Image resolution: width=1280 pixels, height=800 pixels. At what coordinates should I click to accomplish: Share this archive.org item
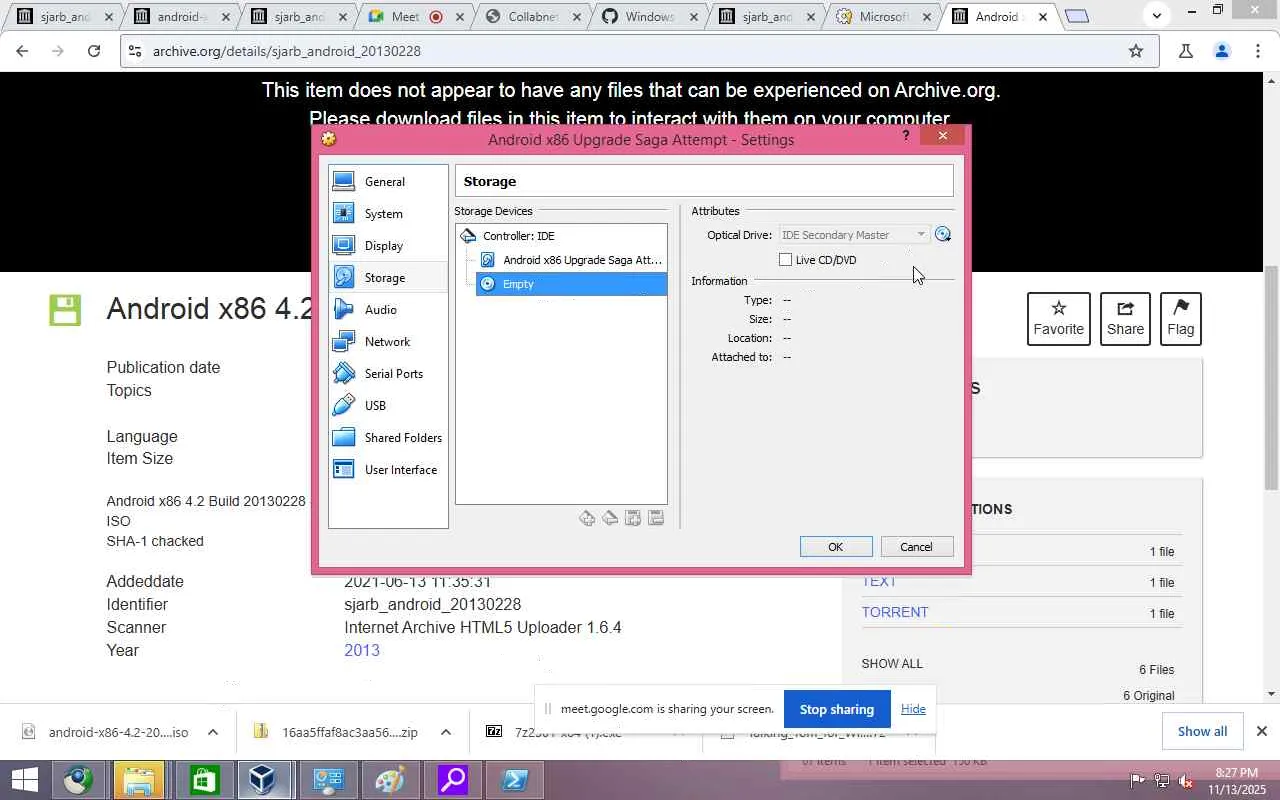click(x=1125, y=319)
